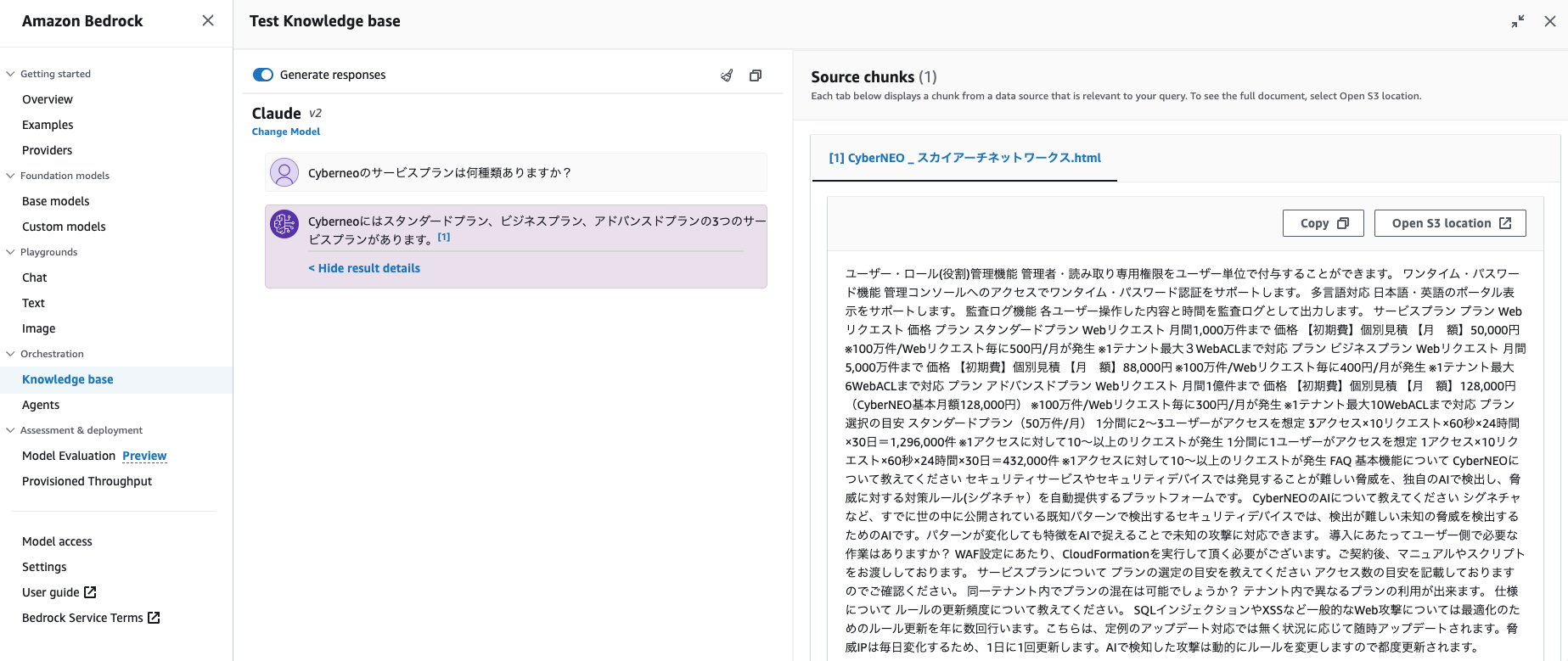Click the Source chunks heading
The height and width of the screenshot is (661, 1568).
point(874,76)
